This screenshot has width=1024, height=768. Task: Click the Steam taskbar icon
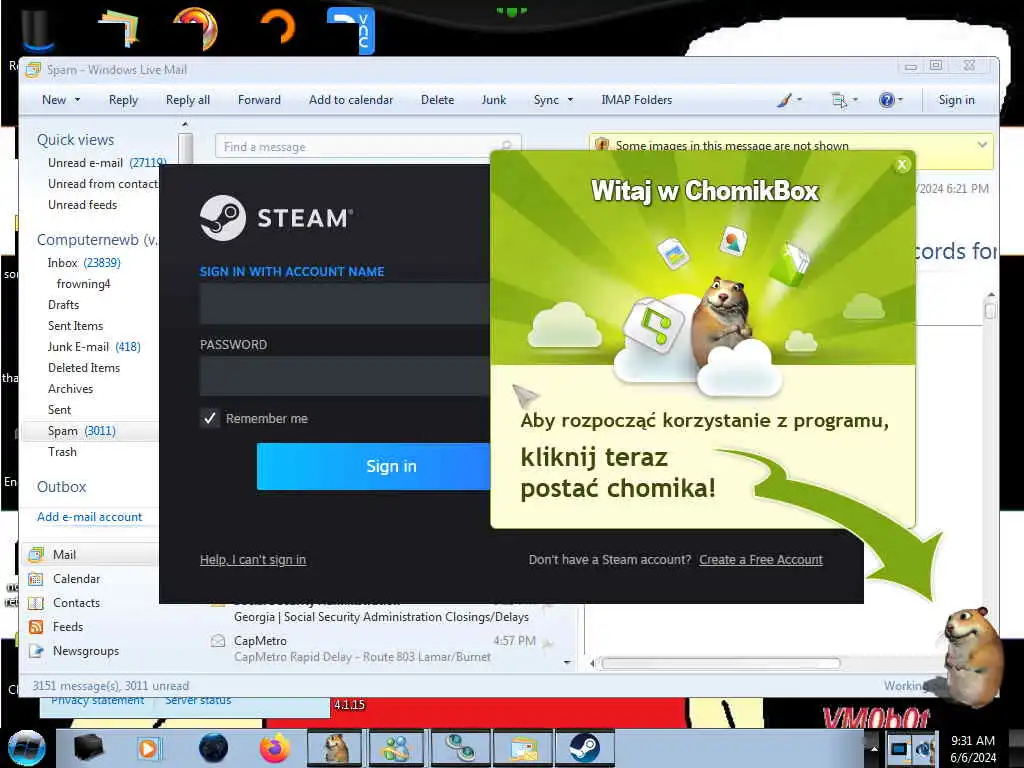click(x=584, y=748)
